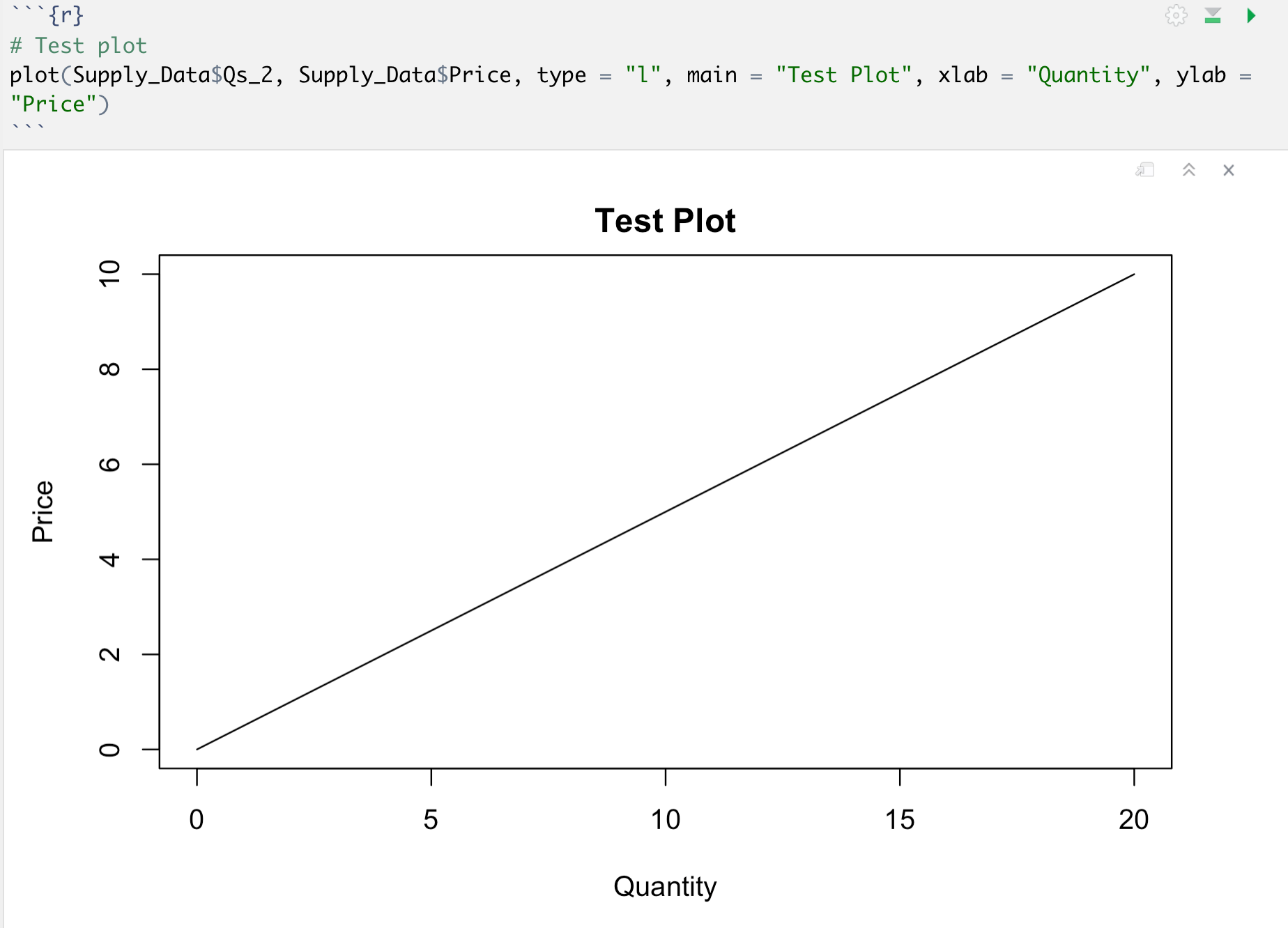Click the "Test Plot" string in code

843,75
